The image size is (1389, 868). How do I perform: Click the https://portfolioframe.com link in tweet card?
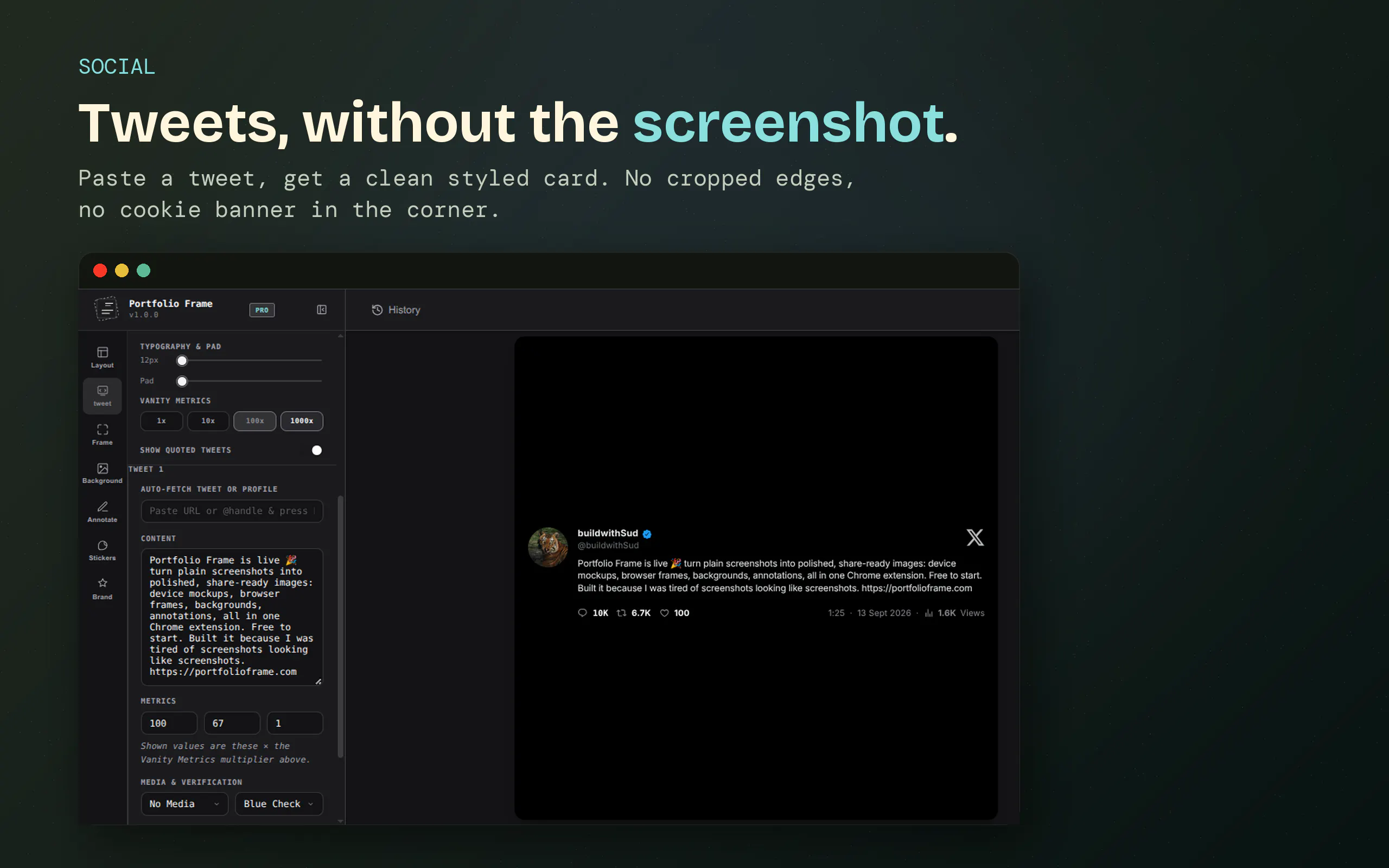tap(916, 588)
